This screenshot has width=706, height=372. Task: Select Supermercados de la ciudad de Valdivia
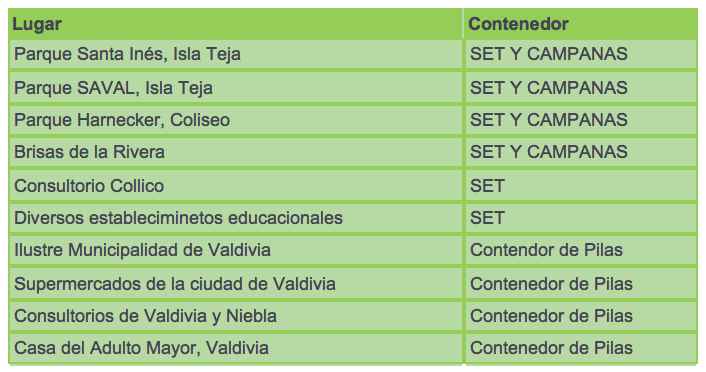click(235, 283)
